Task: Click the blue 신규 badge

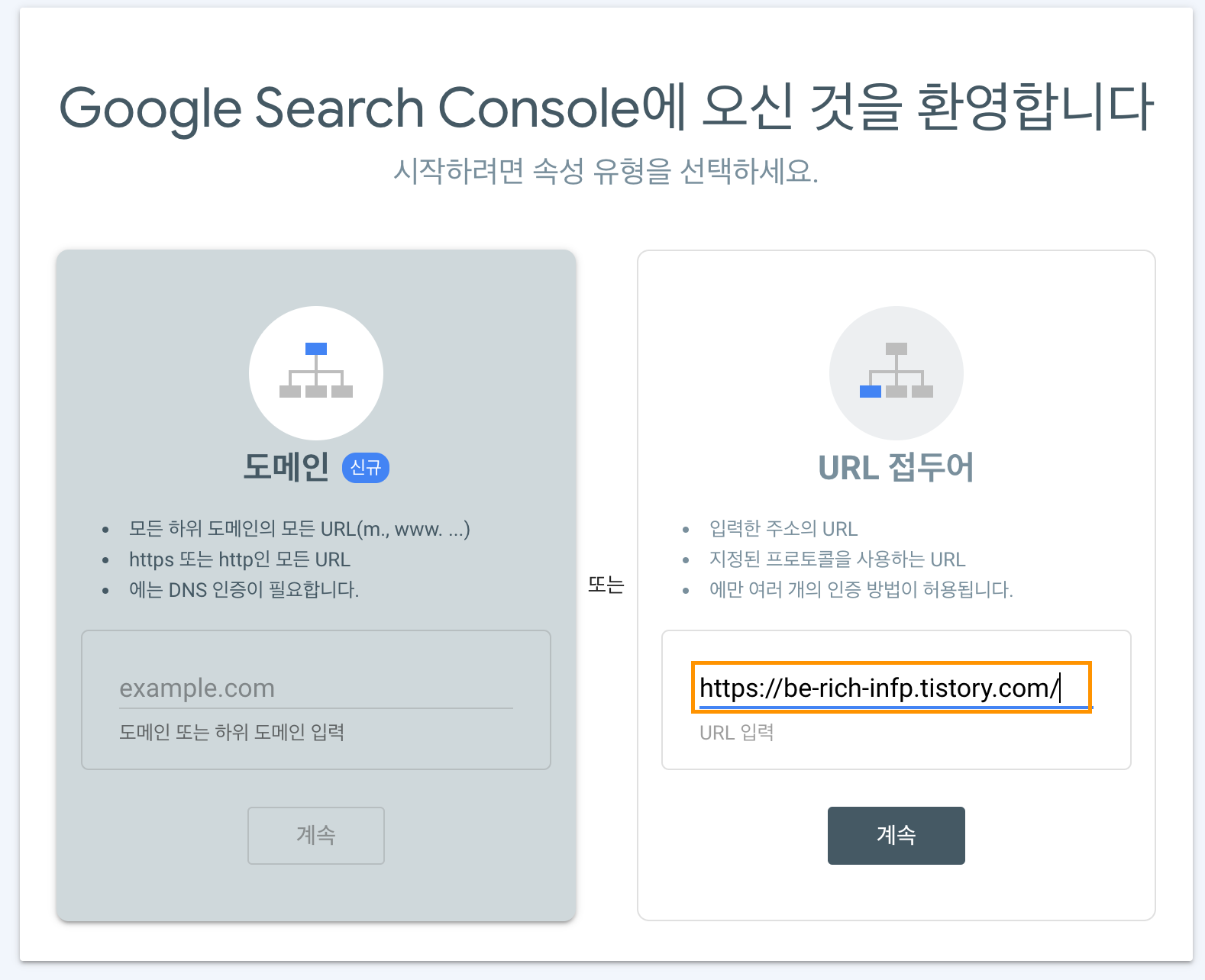Action: [366, 468]
